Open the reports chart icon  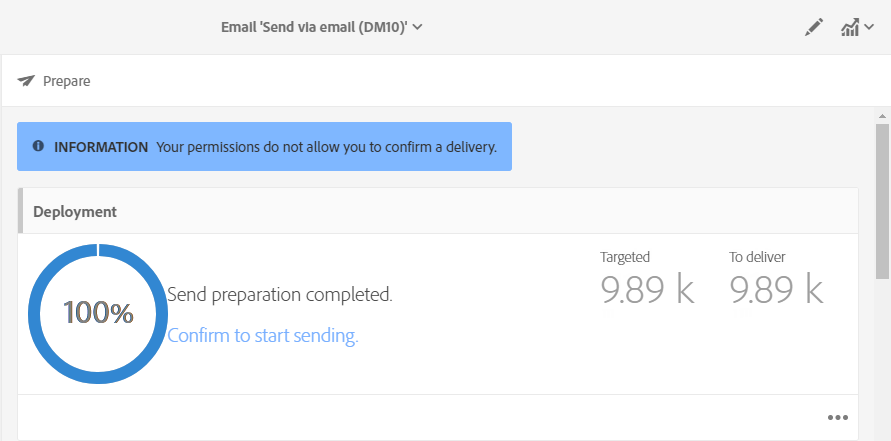pyautogui.click(x=849, y=28)
